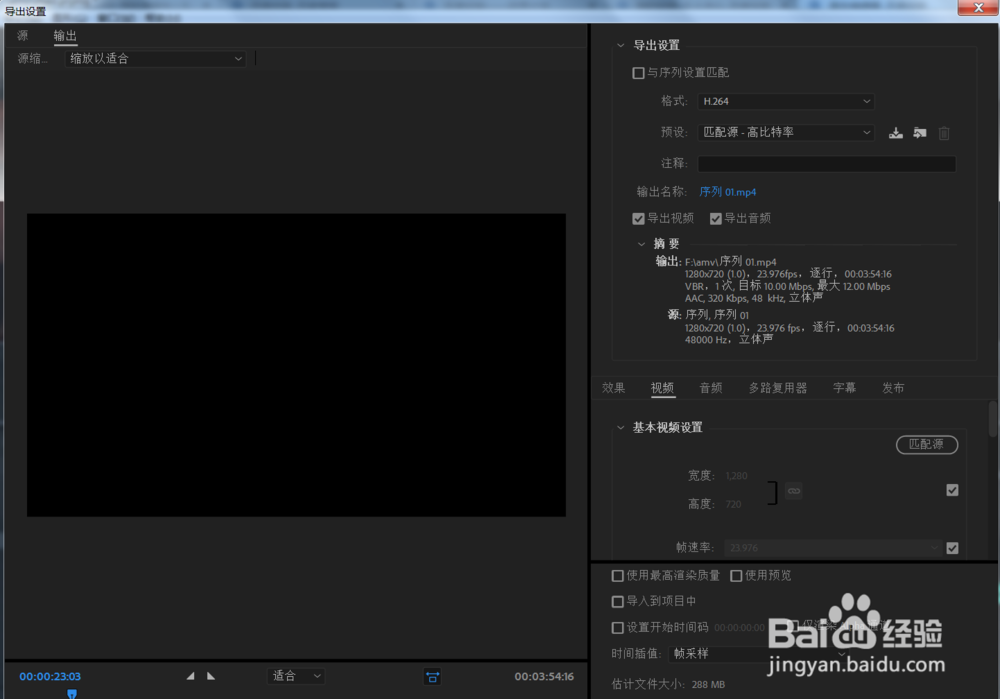Viewport: 1000px width, 699px height.
Task: Close the export settings dialog
Action: (978, 8)
